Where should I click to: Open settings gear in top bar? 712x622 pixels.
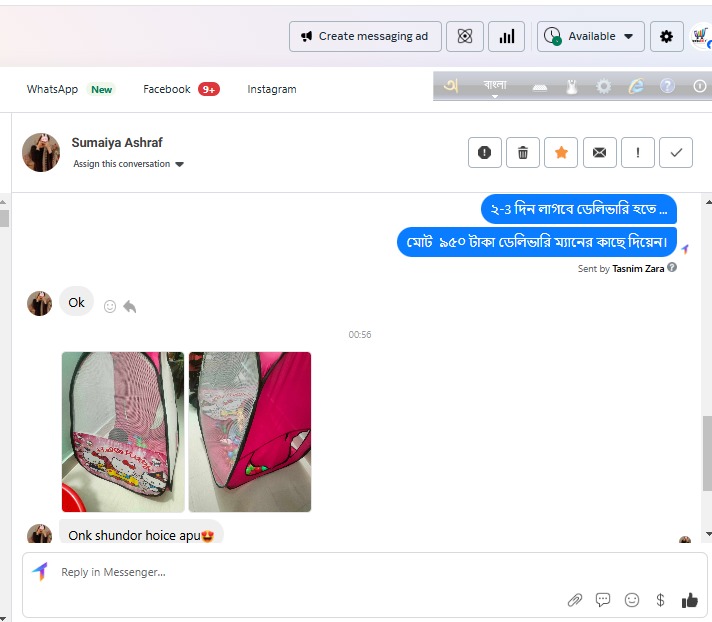click(x=667, y=36)
